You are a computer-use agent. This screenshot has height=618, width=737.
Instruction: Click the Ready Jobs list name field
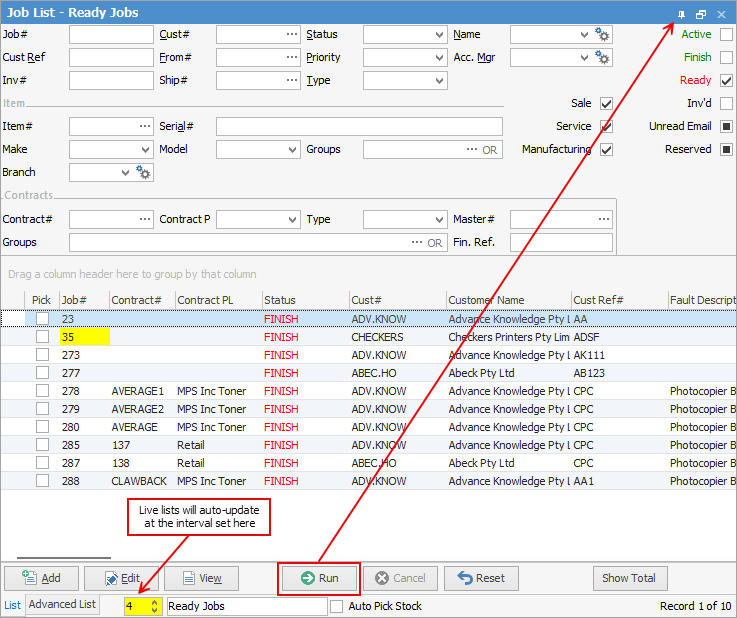tap(247, 606)
